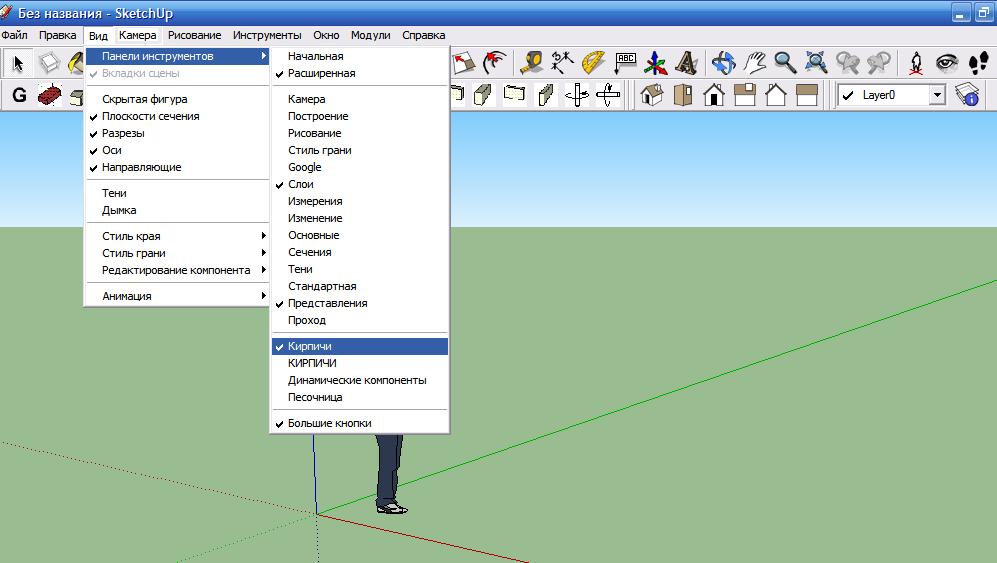The width and height of the screenshot is (997, 563).
Task: Activate the Orbit camera tool
Action: point(724,63)
